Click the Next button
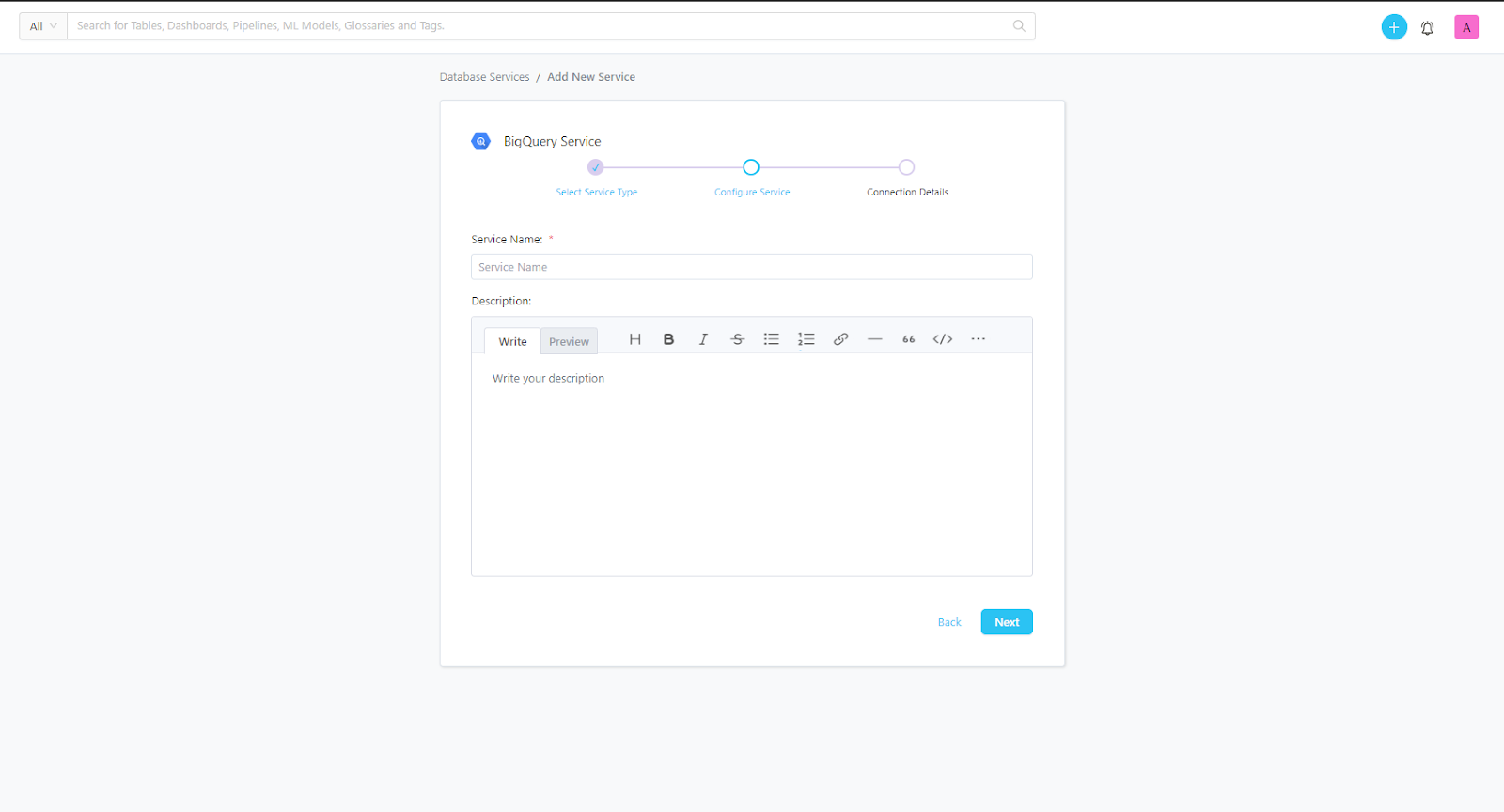Viewport: 1504px width, 812px height. 1006,622
